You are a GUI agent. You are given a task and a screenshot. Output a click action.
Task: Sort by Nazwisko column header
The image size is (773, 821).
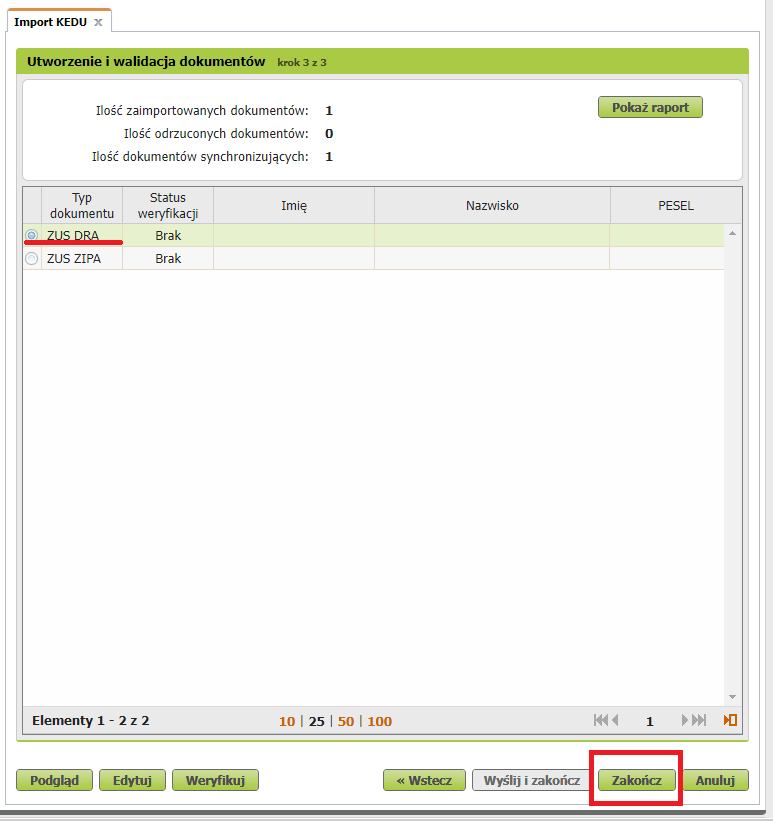tap(492, 205)
